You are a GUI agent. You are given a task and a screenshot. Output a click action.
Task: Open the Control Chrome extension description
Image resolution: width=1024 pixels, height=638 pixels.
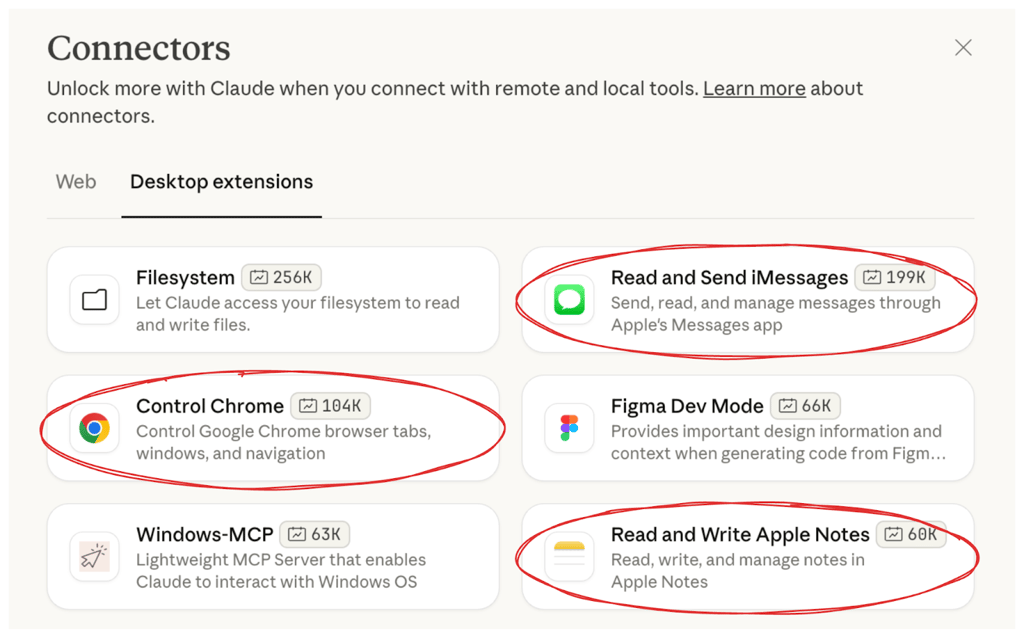(283, 442)
